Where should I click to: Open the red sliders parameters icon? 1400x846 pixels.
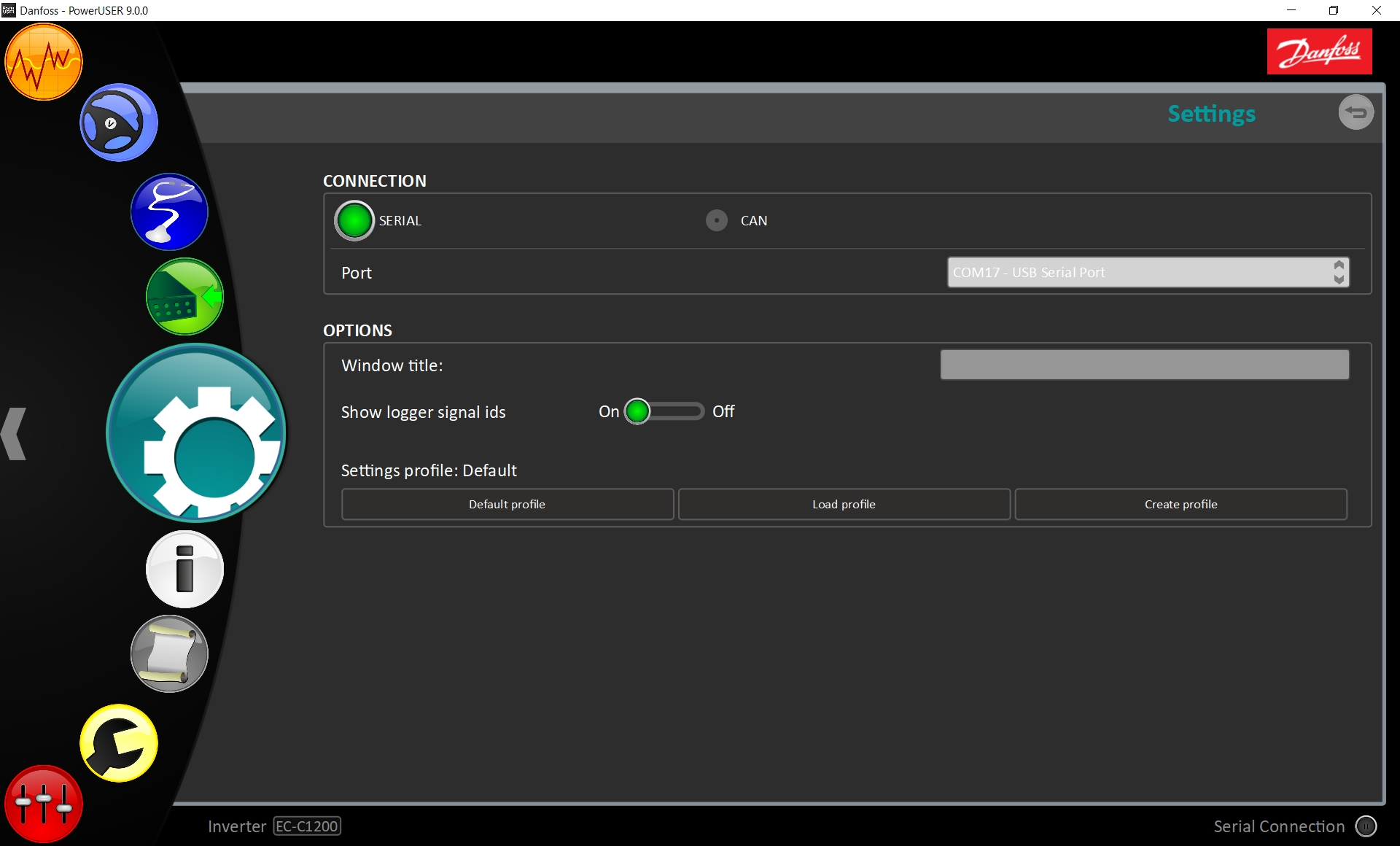44,804
